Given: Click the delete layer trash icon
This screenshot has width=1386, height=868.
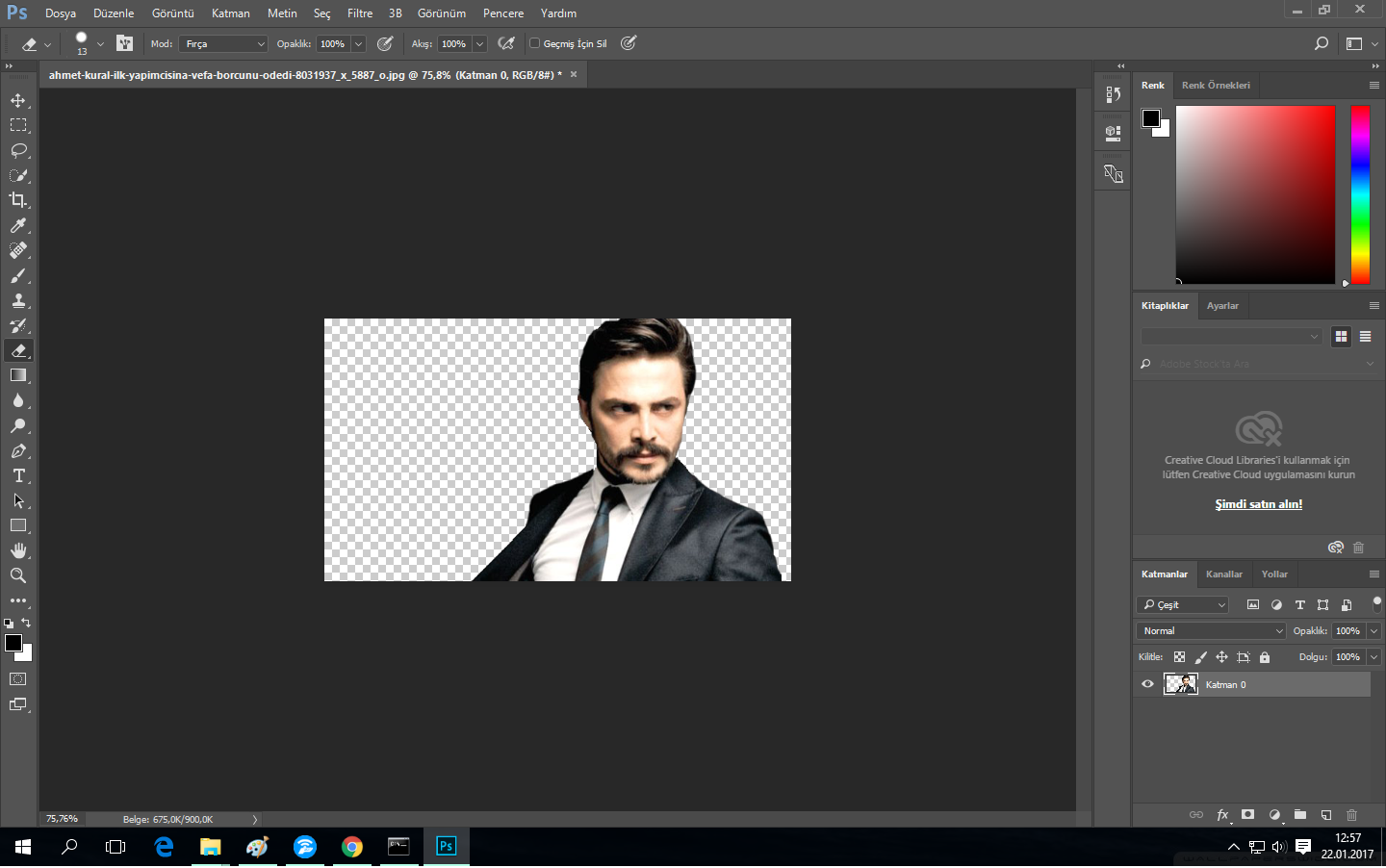Looking at the screenshot, I should click(1351, 815).
